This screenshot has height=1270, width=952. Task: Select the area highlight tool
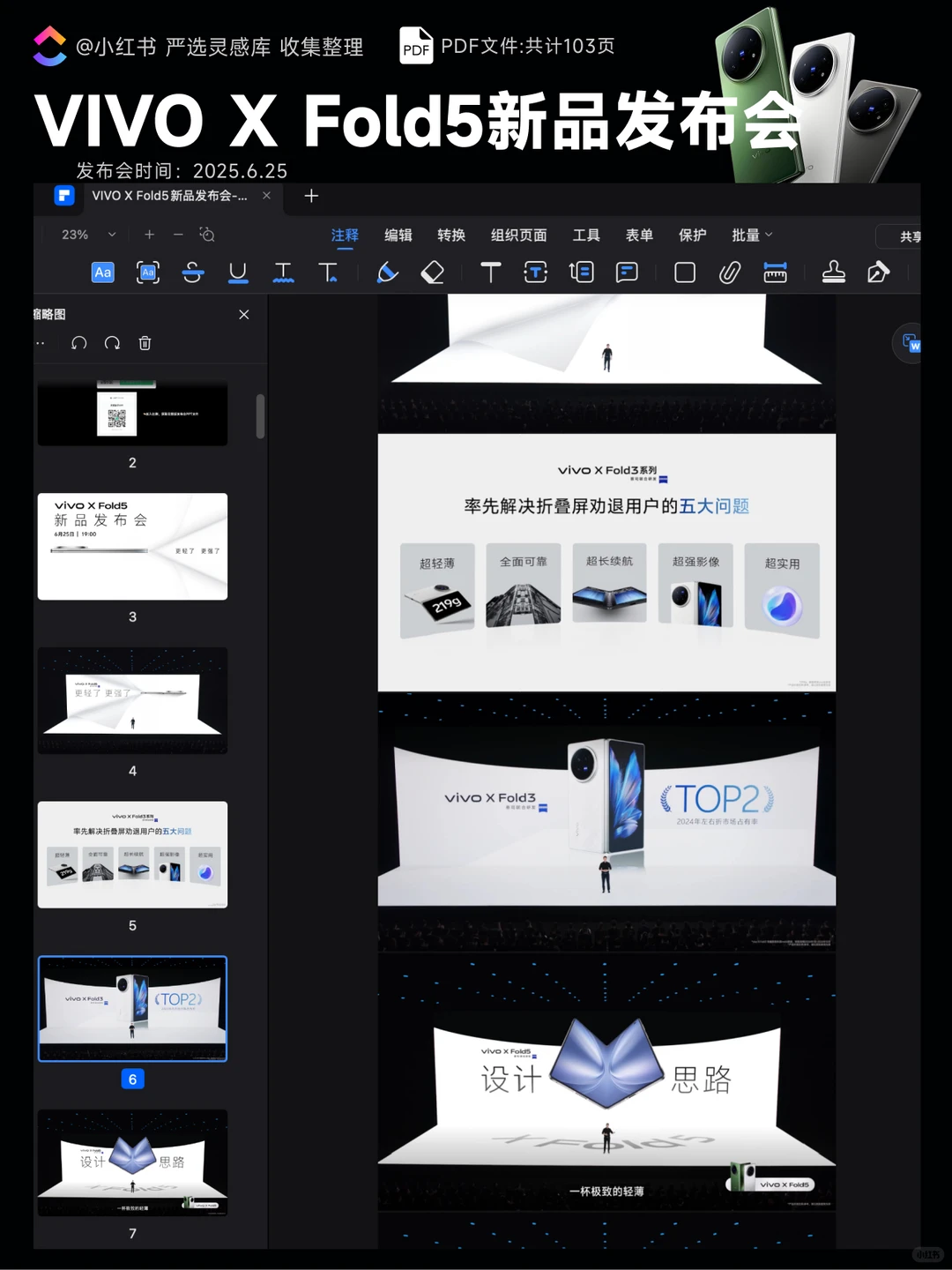(147, 273)
